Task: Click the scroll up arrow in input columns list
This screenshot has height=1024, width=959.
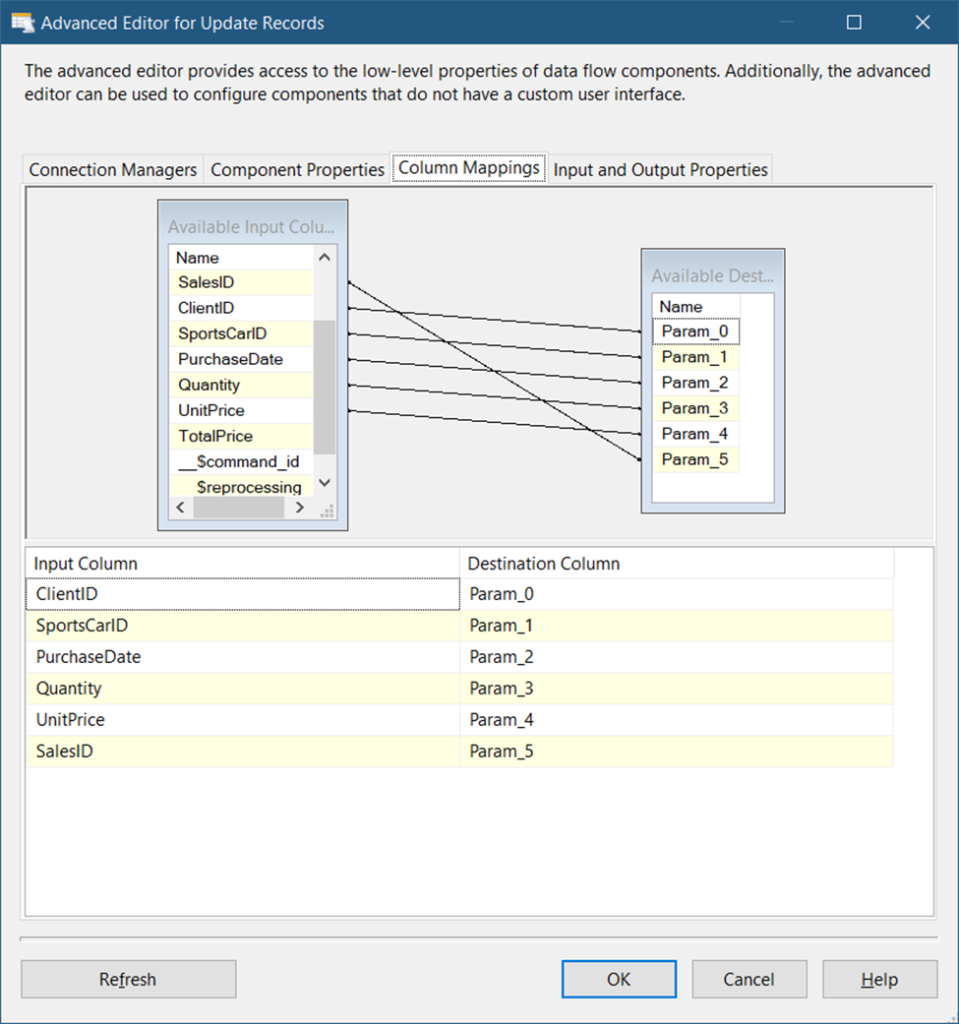Action: pos(325,257)
